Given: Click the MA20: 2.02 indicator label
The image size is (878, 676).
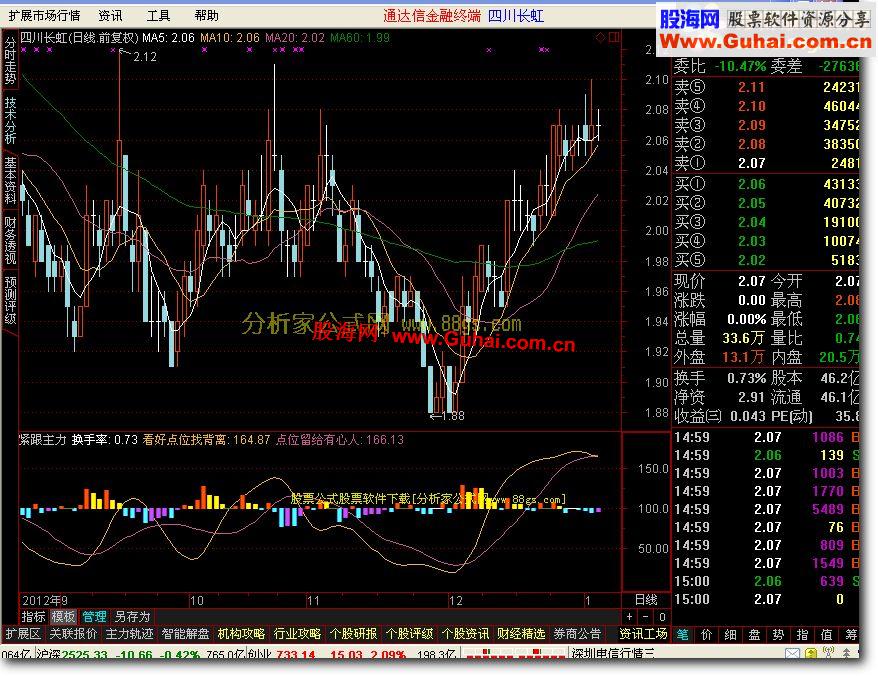Looking at the screenshot, I should 295,38.
